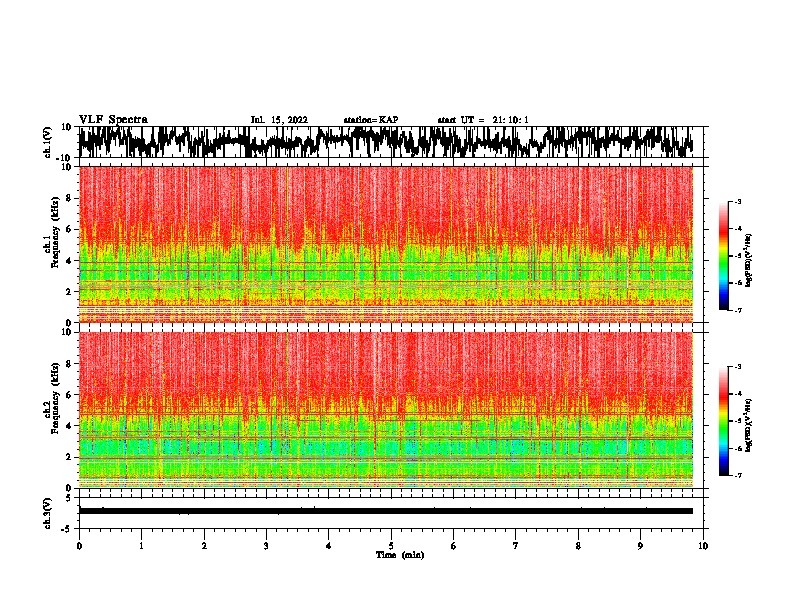Select the "start UT = 21:10:1" header text
The height and width of the screenshot is (612, 792).
483,120
